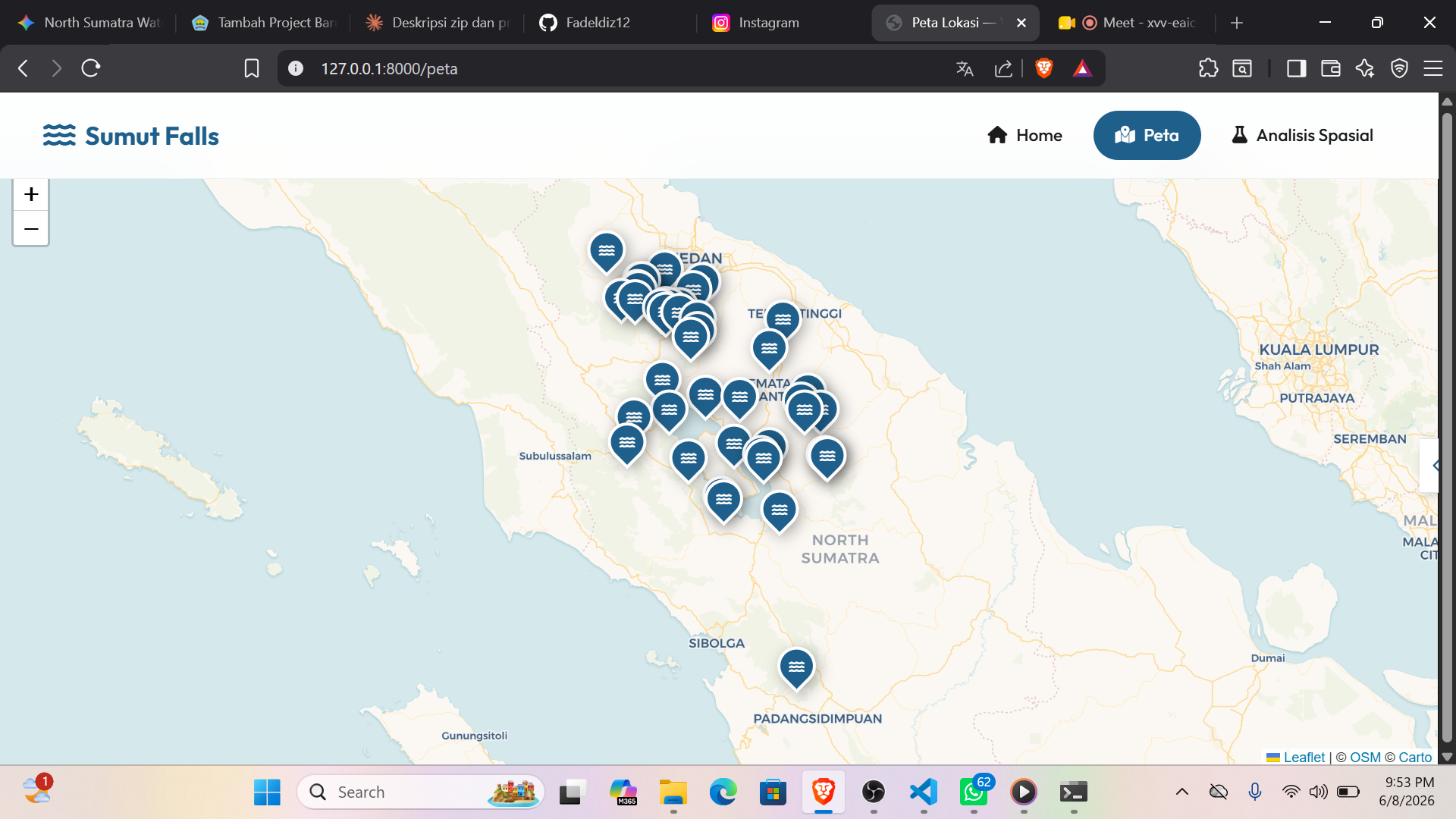
Task: Switch to Fadeldiz12 GitHub tab
Action: (x=611, y=23)
